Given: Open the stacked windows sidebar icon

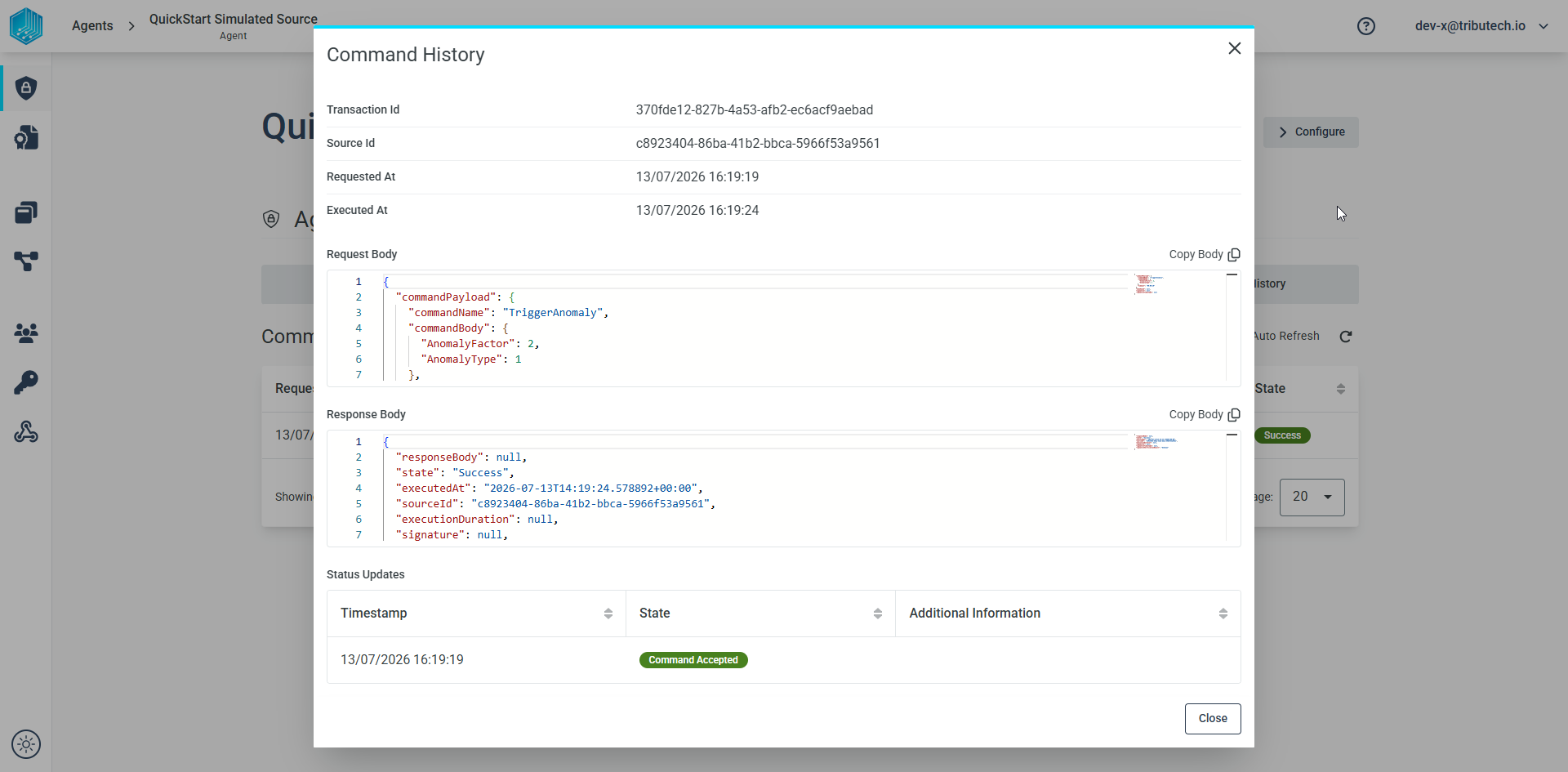Looking at the screenshot, I should pyautogui.click(x=26, y=212).
